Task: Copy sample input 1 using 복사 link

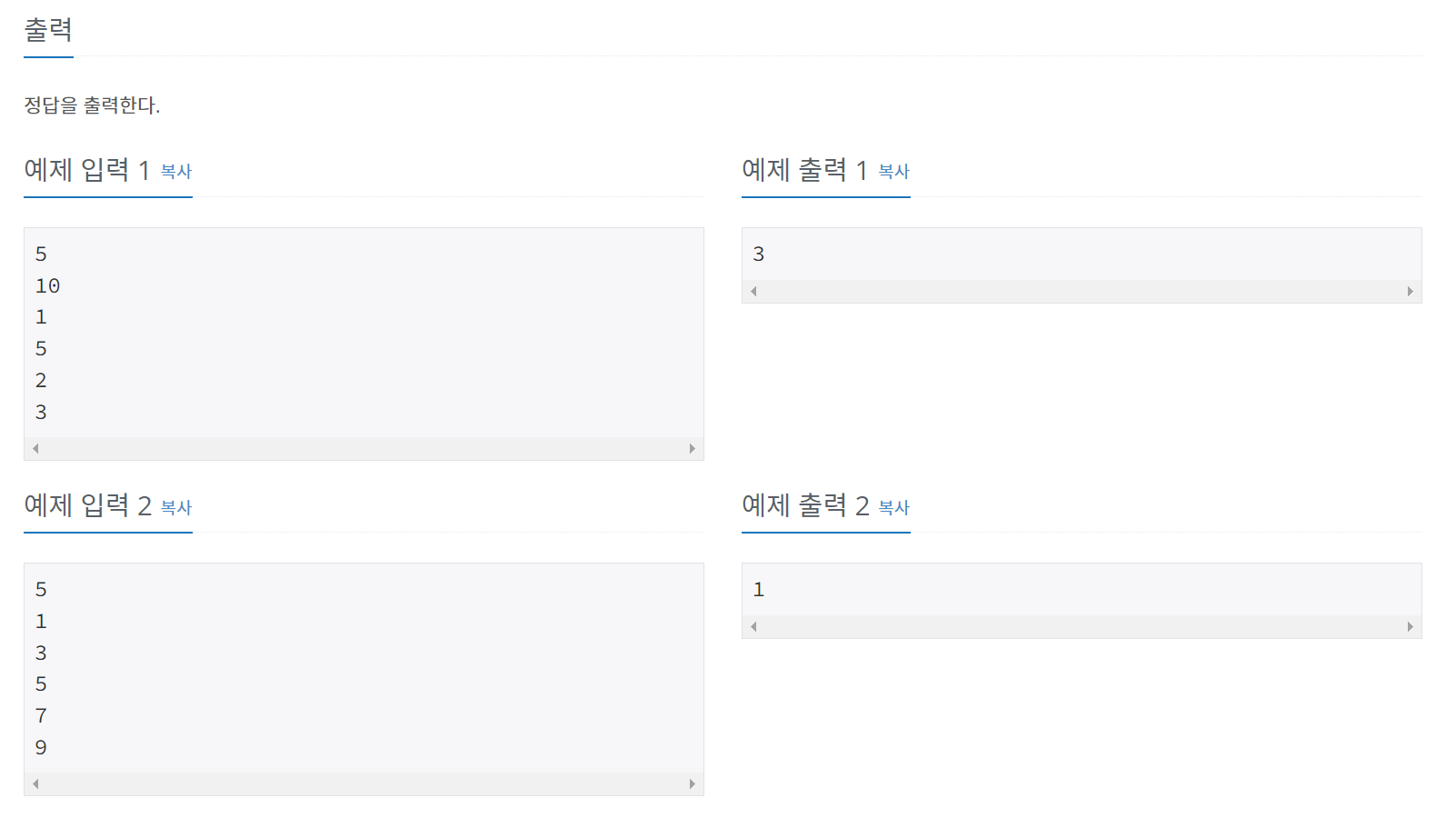Action: point(178,172)
